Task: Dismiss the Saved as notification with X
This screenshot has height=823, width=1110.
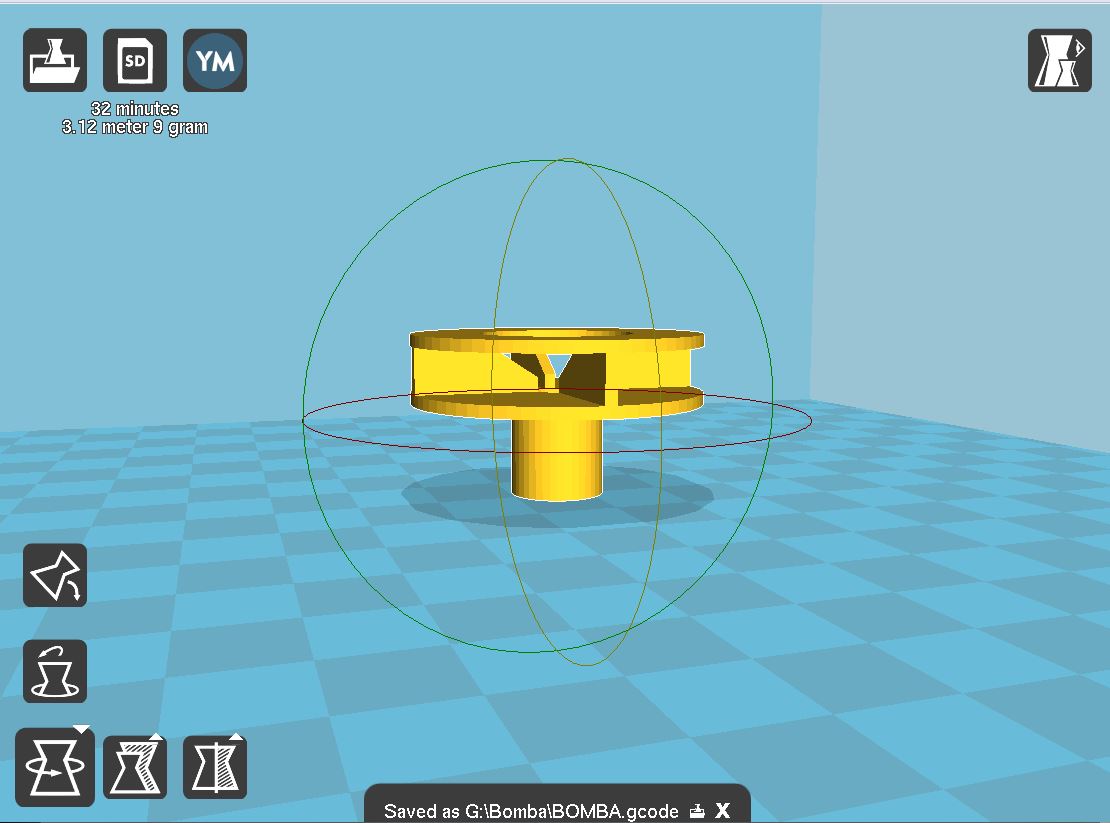Action: click(722, 811)
